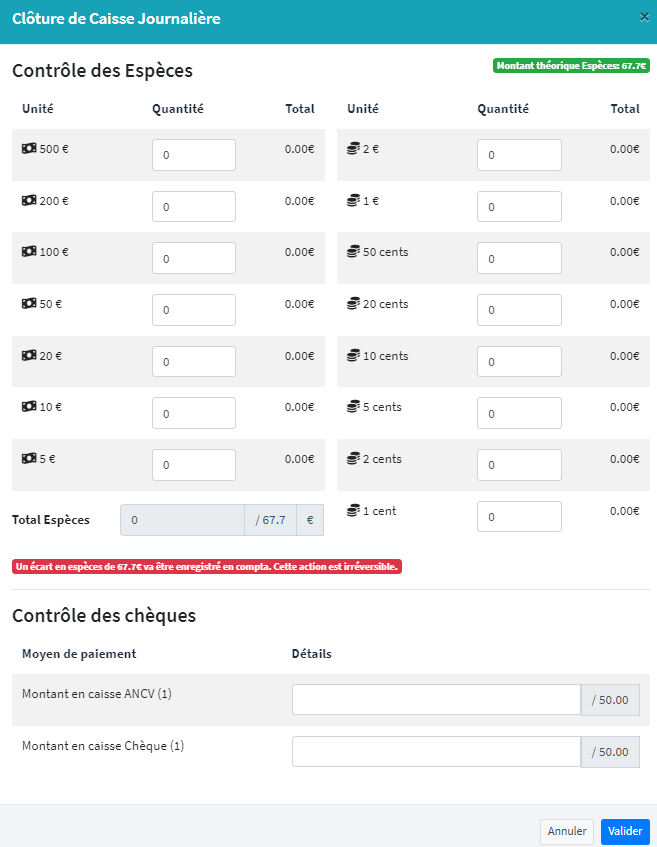
Task: Click the coin stack icon beside 1 cent
Action: point(353,510)
